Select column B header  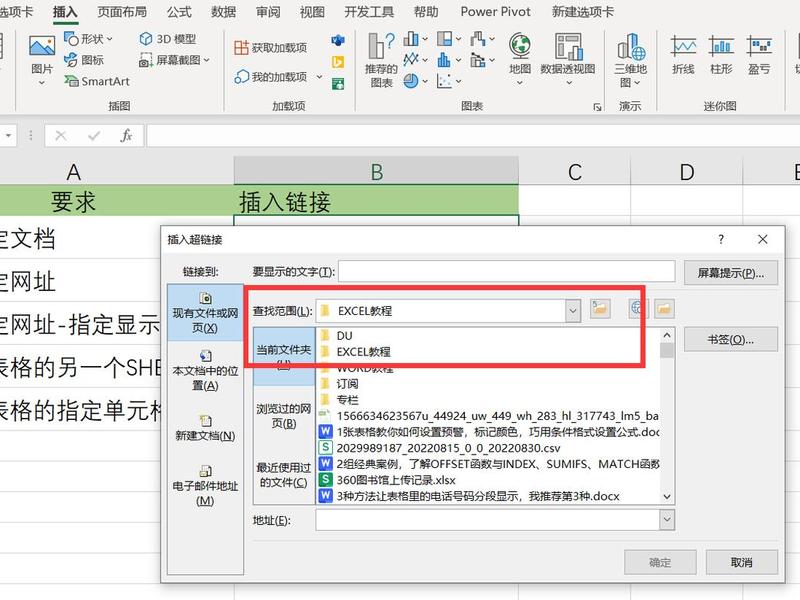[376, 171]
